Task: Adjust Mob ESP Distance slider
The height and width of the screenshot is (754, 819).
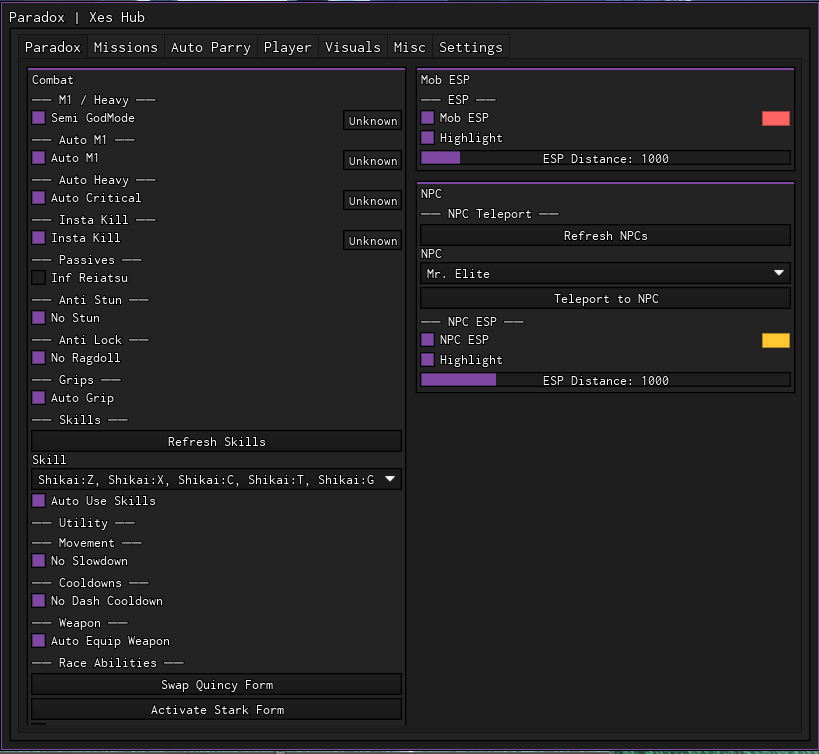Action: (x=605, y=158)
